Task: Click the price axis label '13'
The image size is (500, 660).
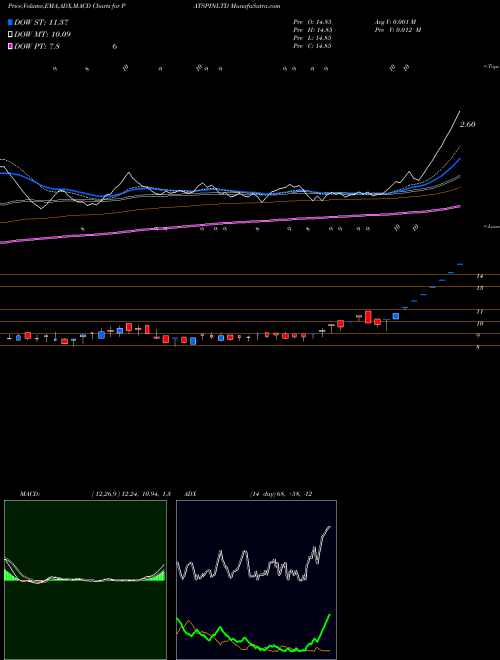Action: (479, 288)
